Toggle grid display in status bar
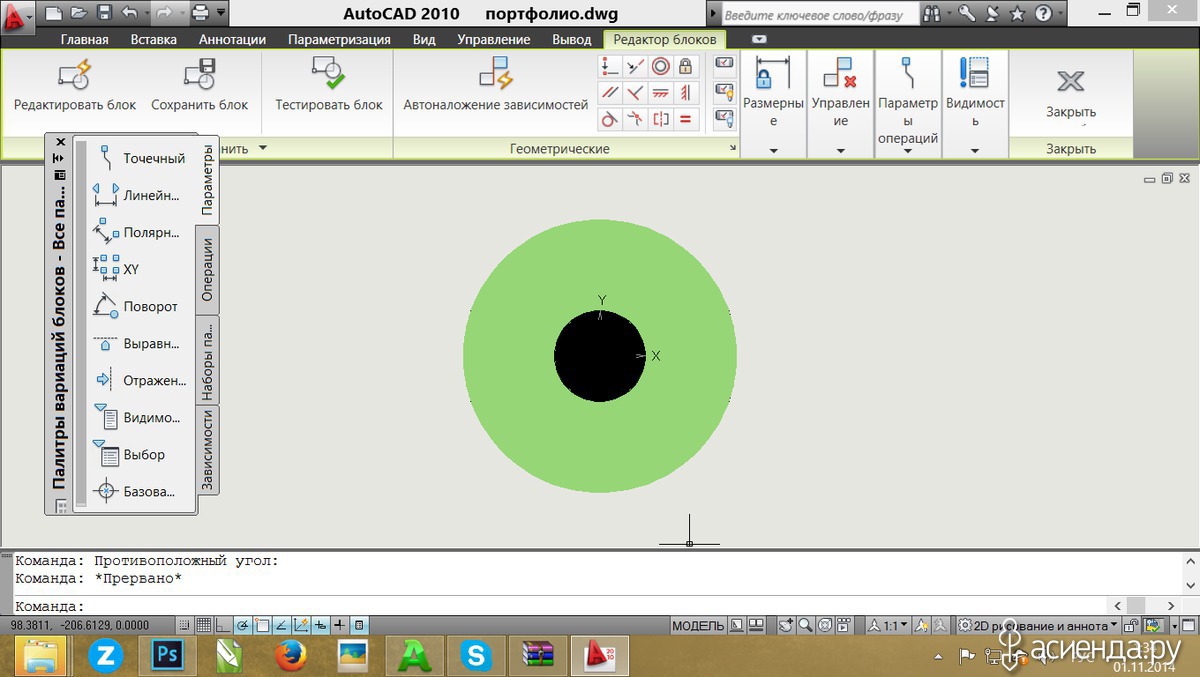 203,626
